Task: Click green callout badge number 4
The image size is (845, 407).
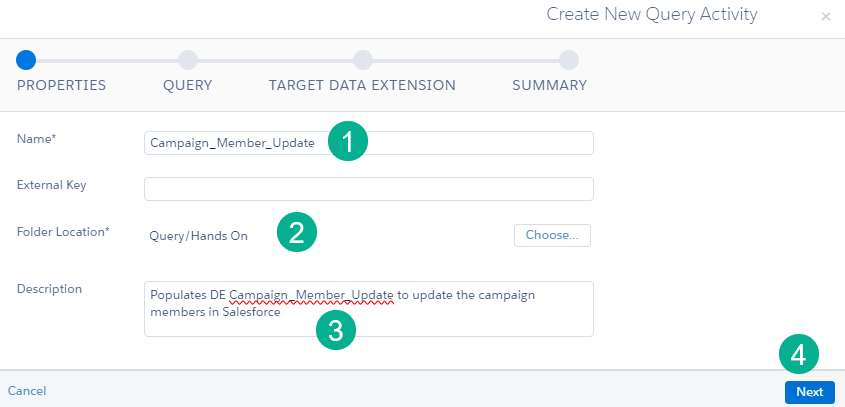Action: tap(798, 354)
